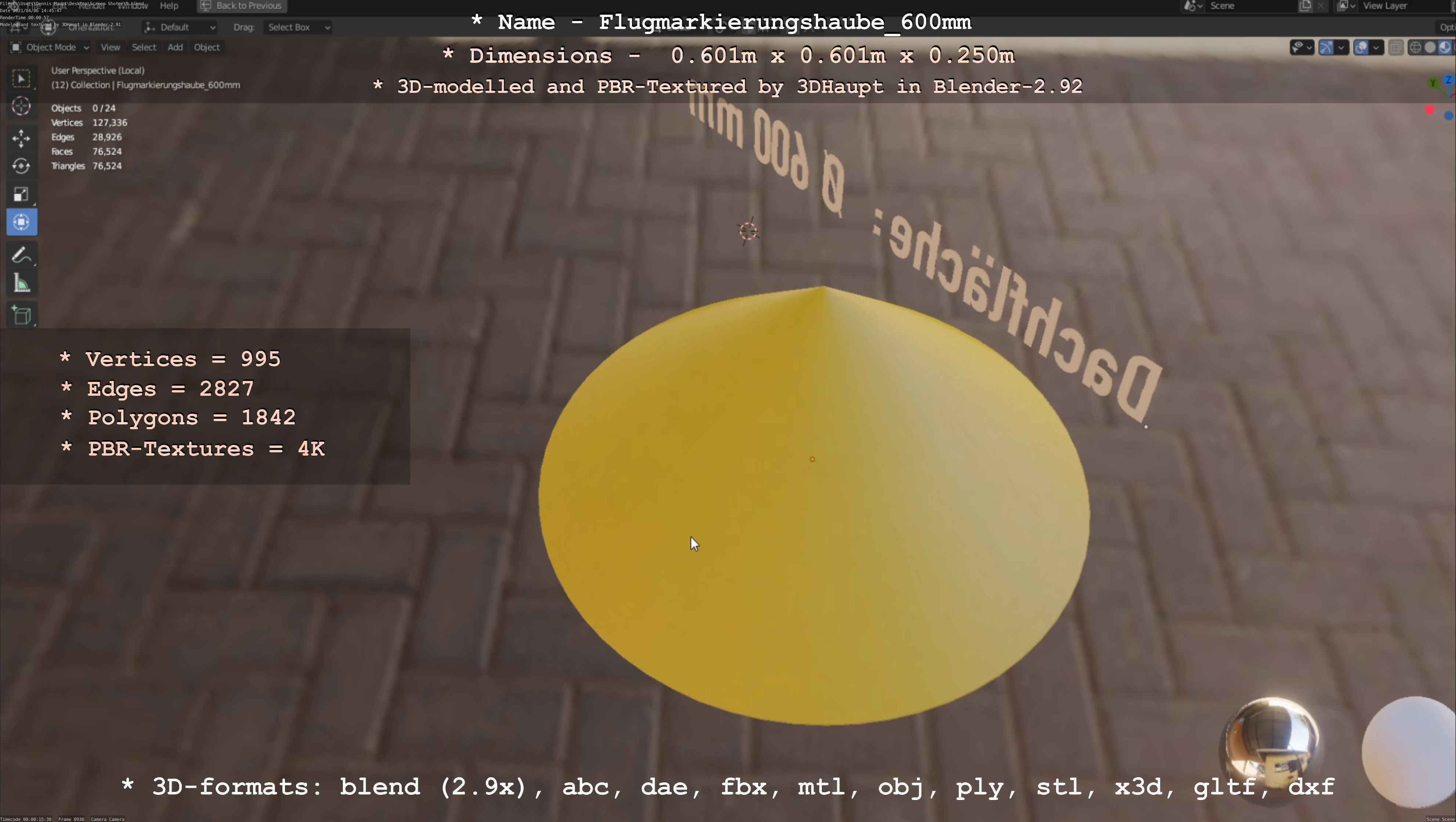Toggle viewport overlays display
Viewport: 1456px width, 822px height.
point(1361,47)
